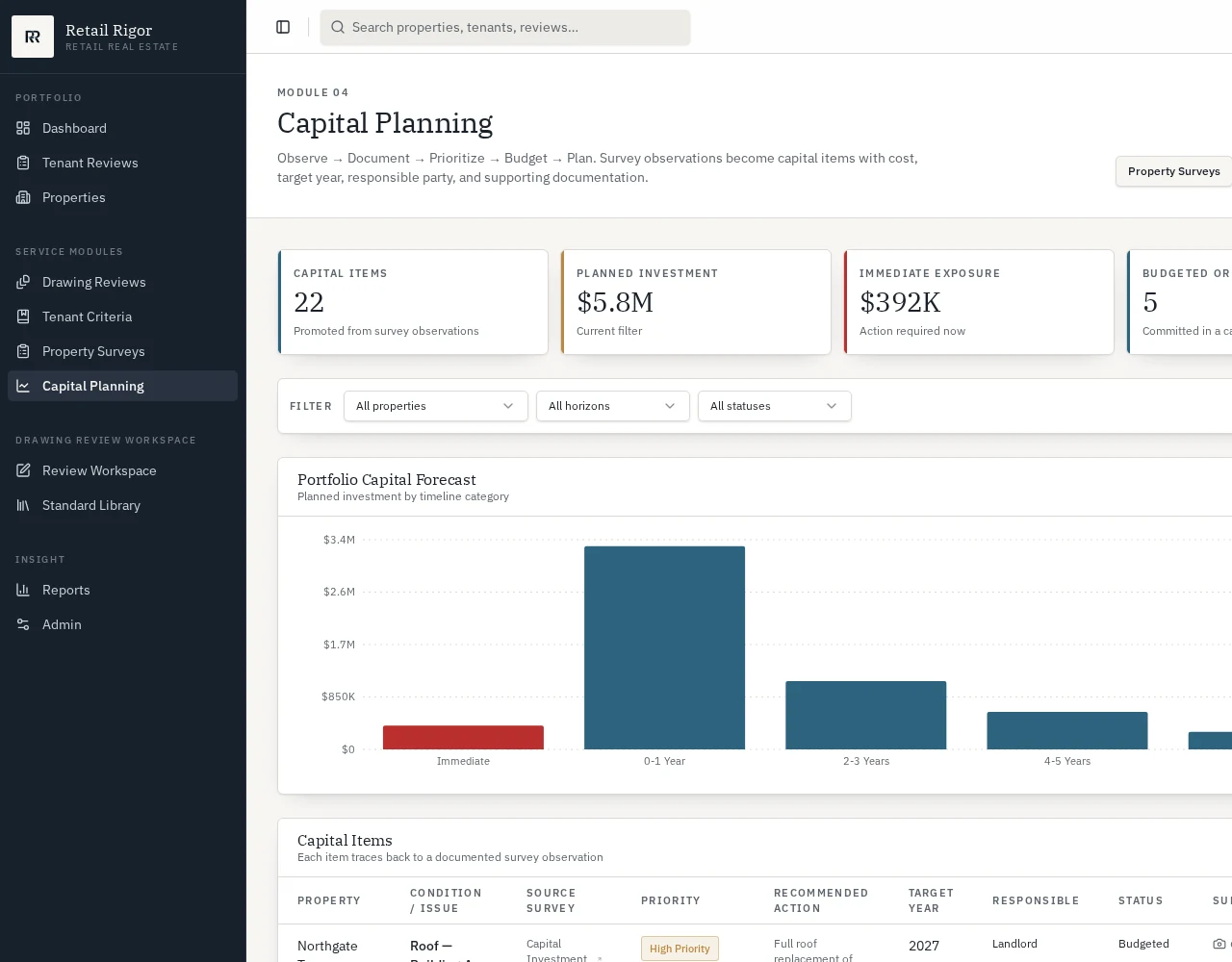Click the camera icon in Northgate row
1232x962 pixels.
click(1219, 944)
